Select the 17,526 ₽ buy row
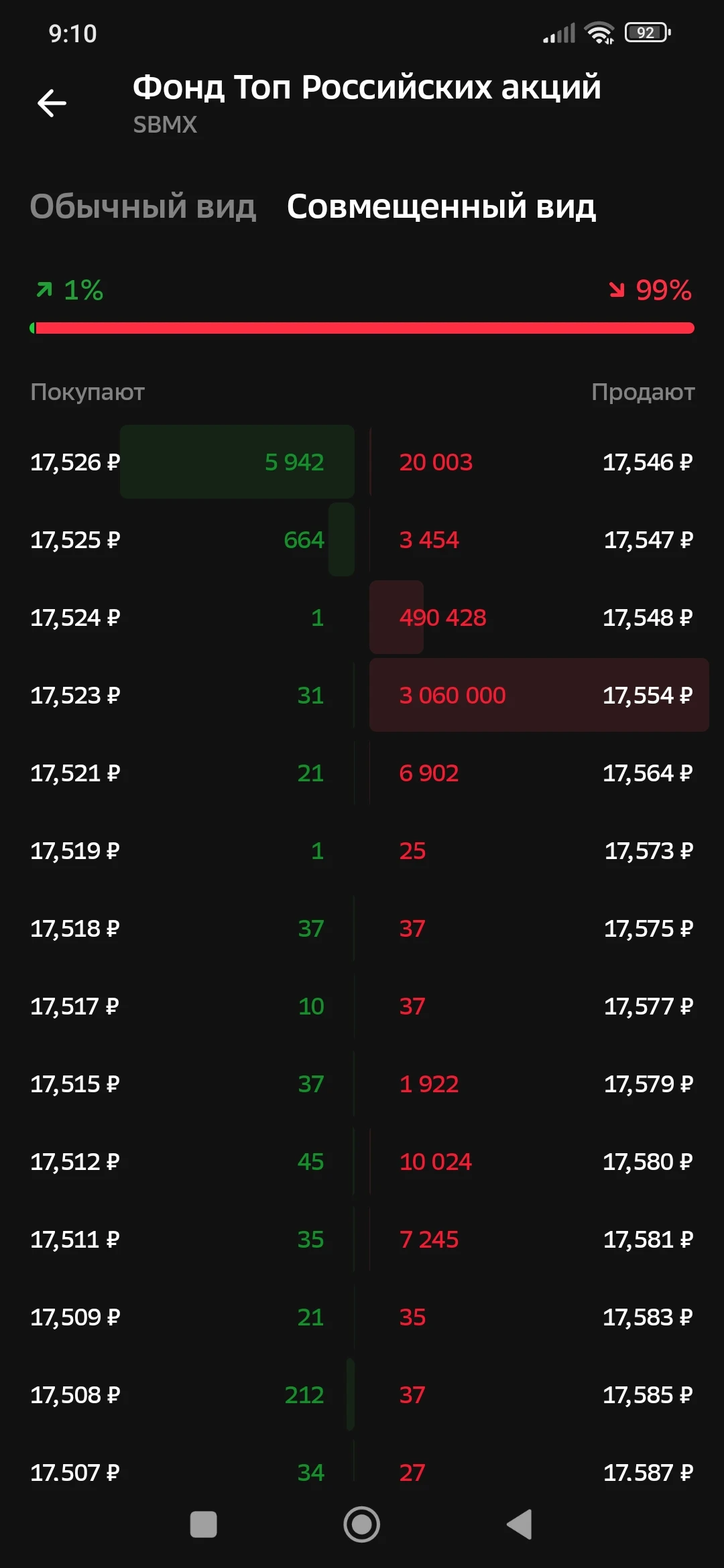Image resolution: width=724 pixels, height=1568 pixels. coord(192,462)
